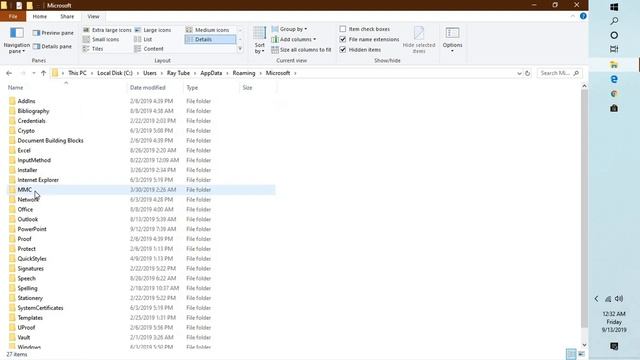Viewport: 640px width, 360px height.
Task: Show hidden tray icons chevron
Action: tap(596, 299)
